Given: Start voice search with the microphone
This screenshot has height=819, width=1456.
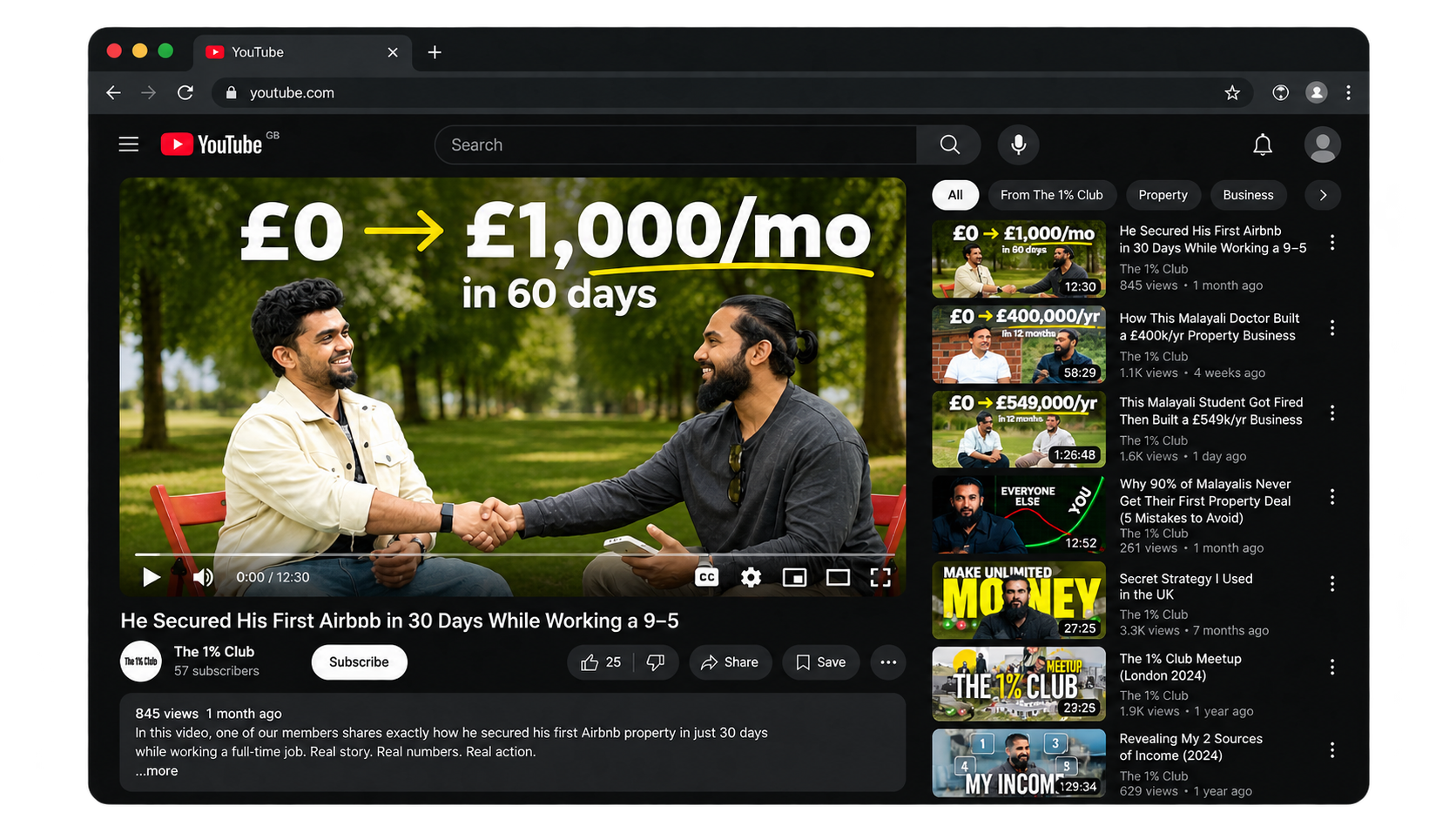Looking at the screenshot, I should [1018, 144].
